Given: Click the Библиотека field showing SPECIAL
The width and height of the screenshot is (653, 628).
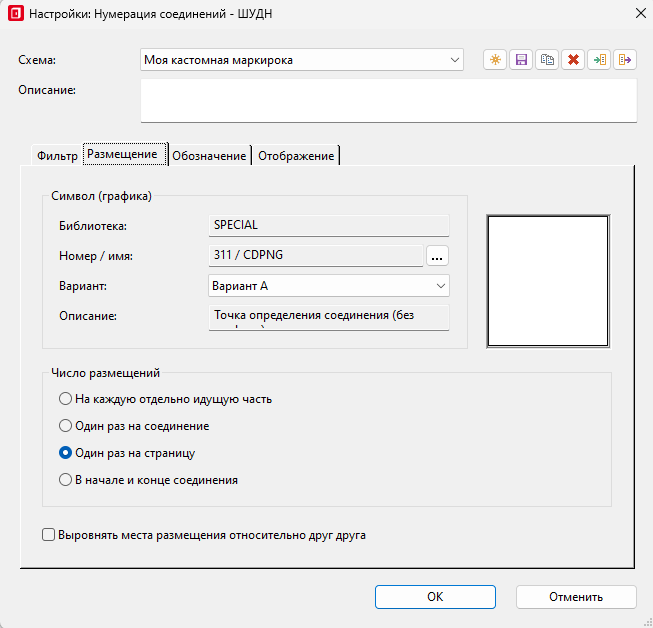Looking at the screenshot, I should (329, 225).
